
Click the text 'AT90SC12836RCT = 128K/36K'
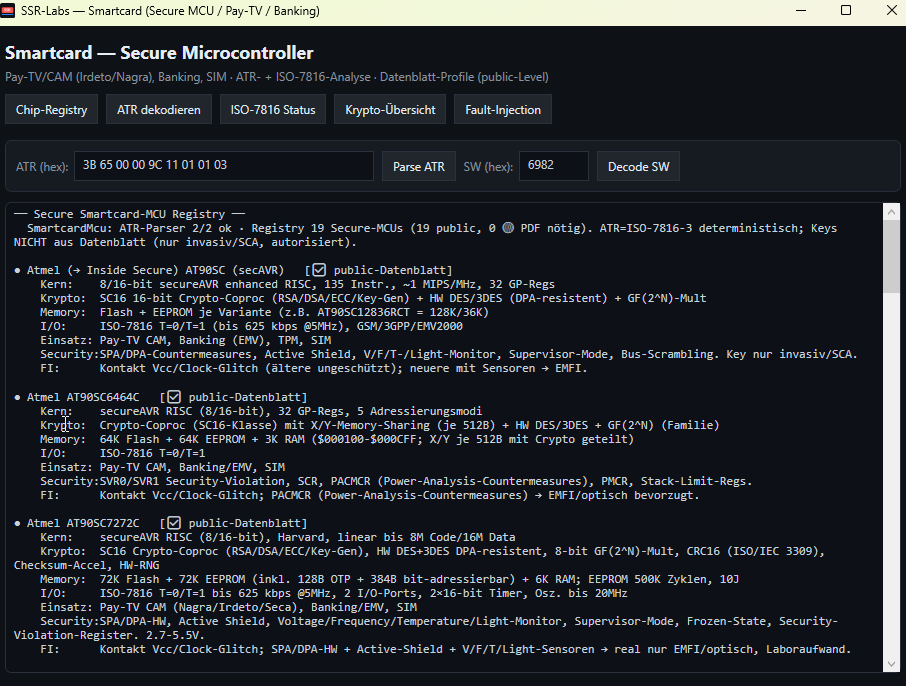403,312
